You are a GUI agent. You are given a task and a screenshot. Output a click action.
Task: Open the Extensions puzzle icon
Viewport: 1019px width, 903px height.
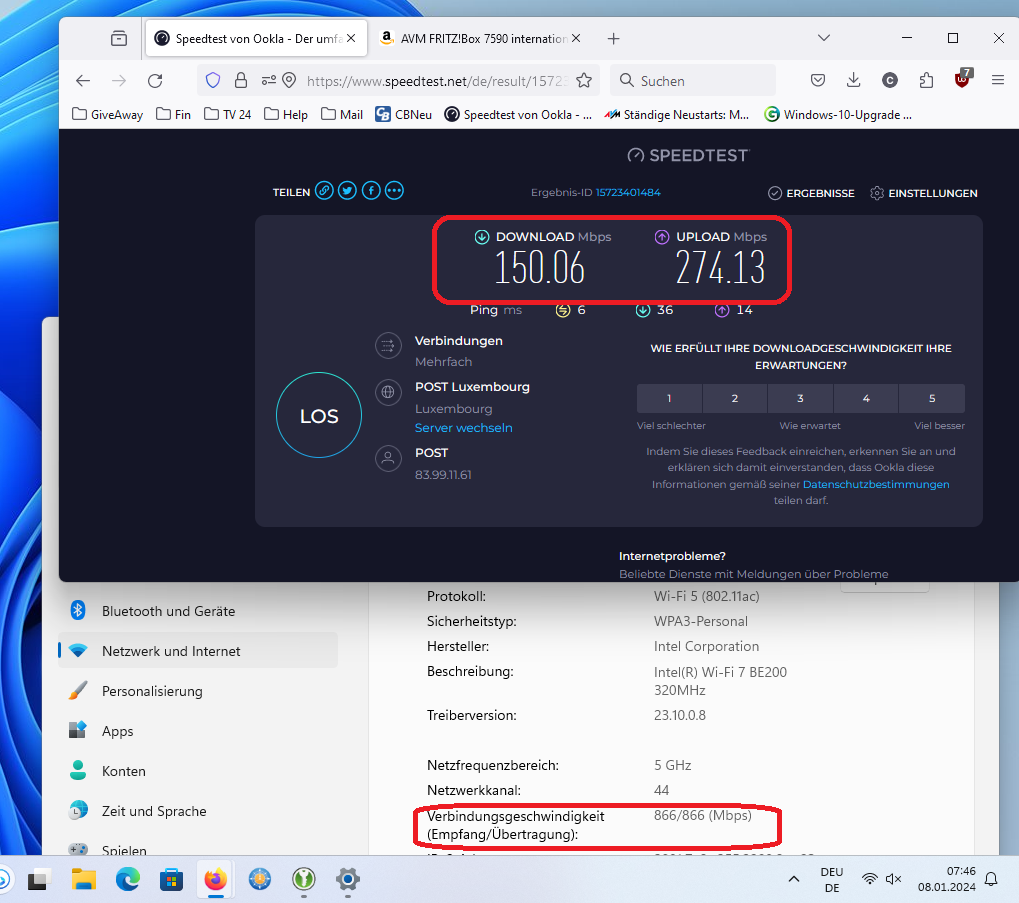(926, 81)
